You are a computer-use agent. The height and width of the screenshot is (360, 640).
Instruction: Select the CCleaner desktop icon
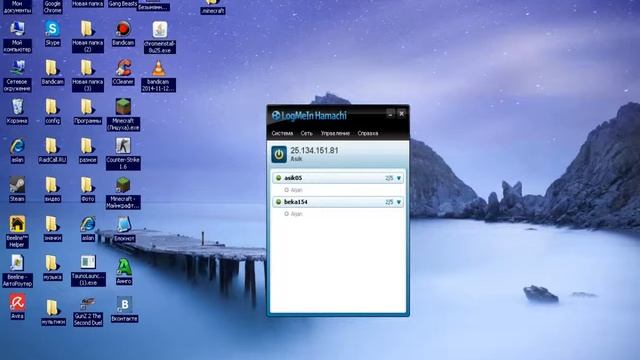(123, 72)
